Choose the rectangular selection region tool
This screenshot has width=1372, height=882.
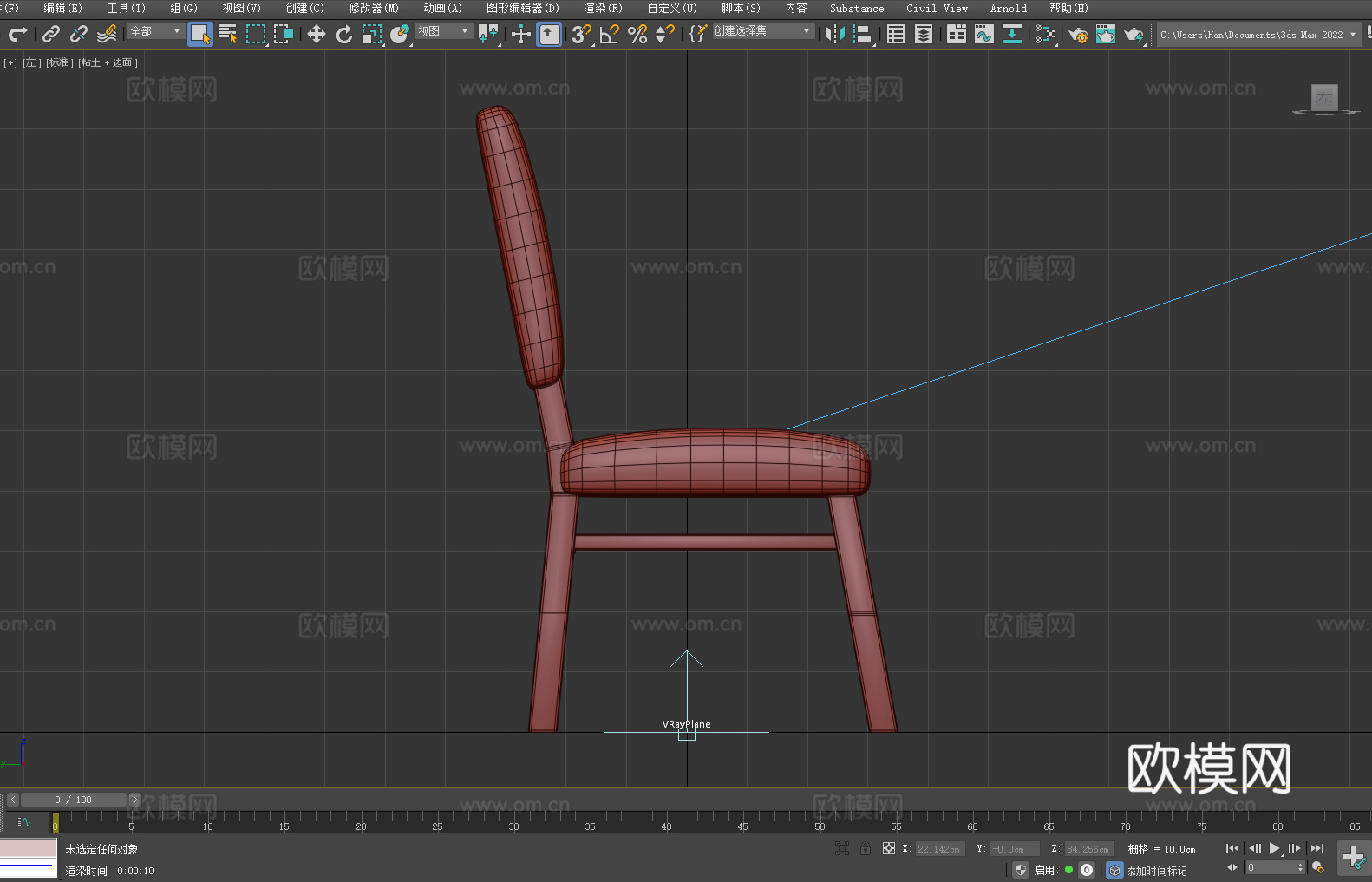point(256,34)
